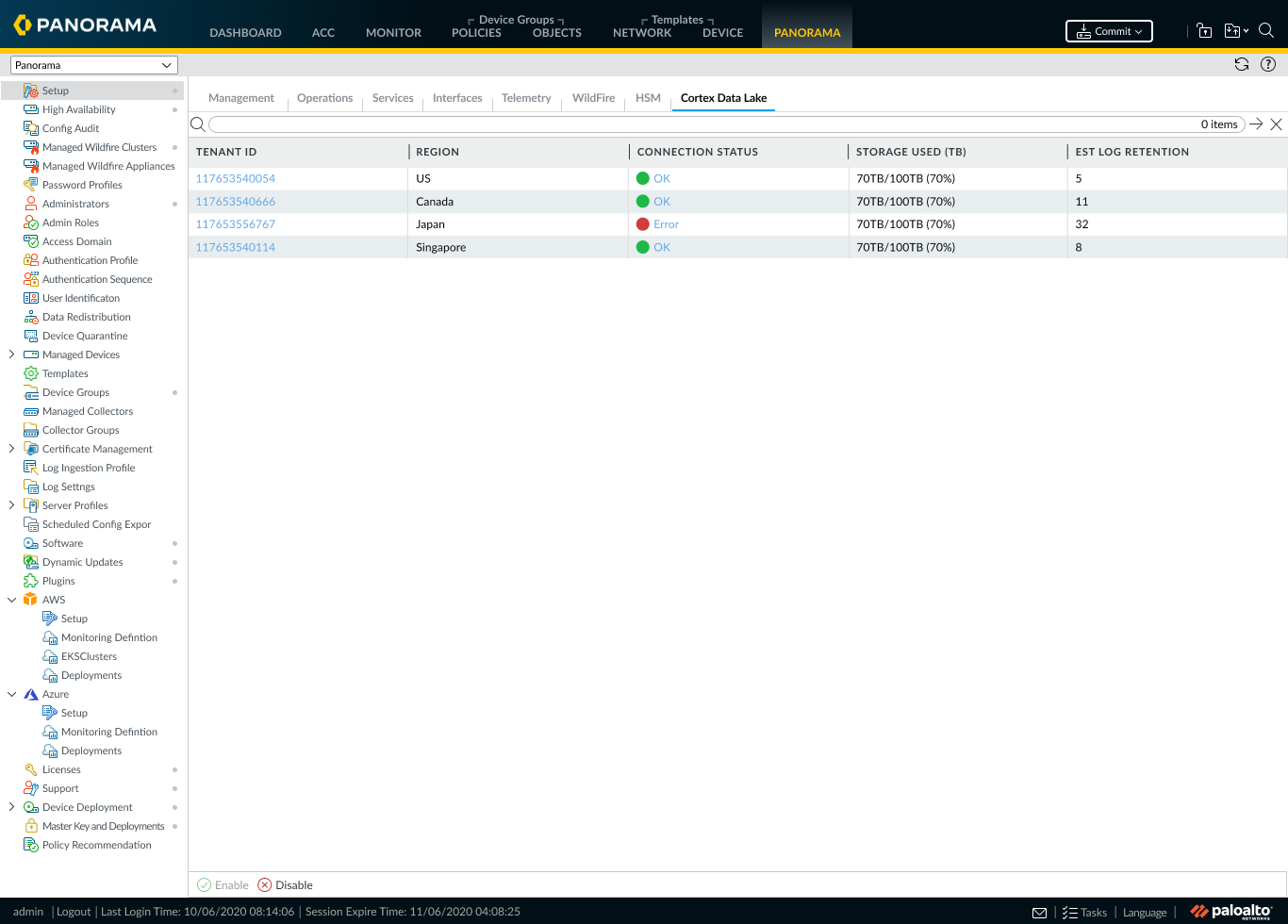This screenshot has width=1288, height=924.
Task: Open tenant ID 117653556767 link
Action: 236,224
